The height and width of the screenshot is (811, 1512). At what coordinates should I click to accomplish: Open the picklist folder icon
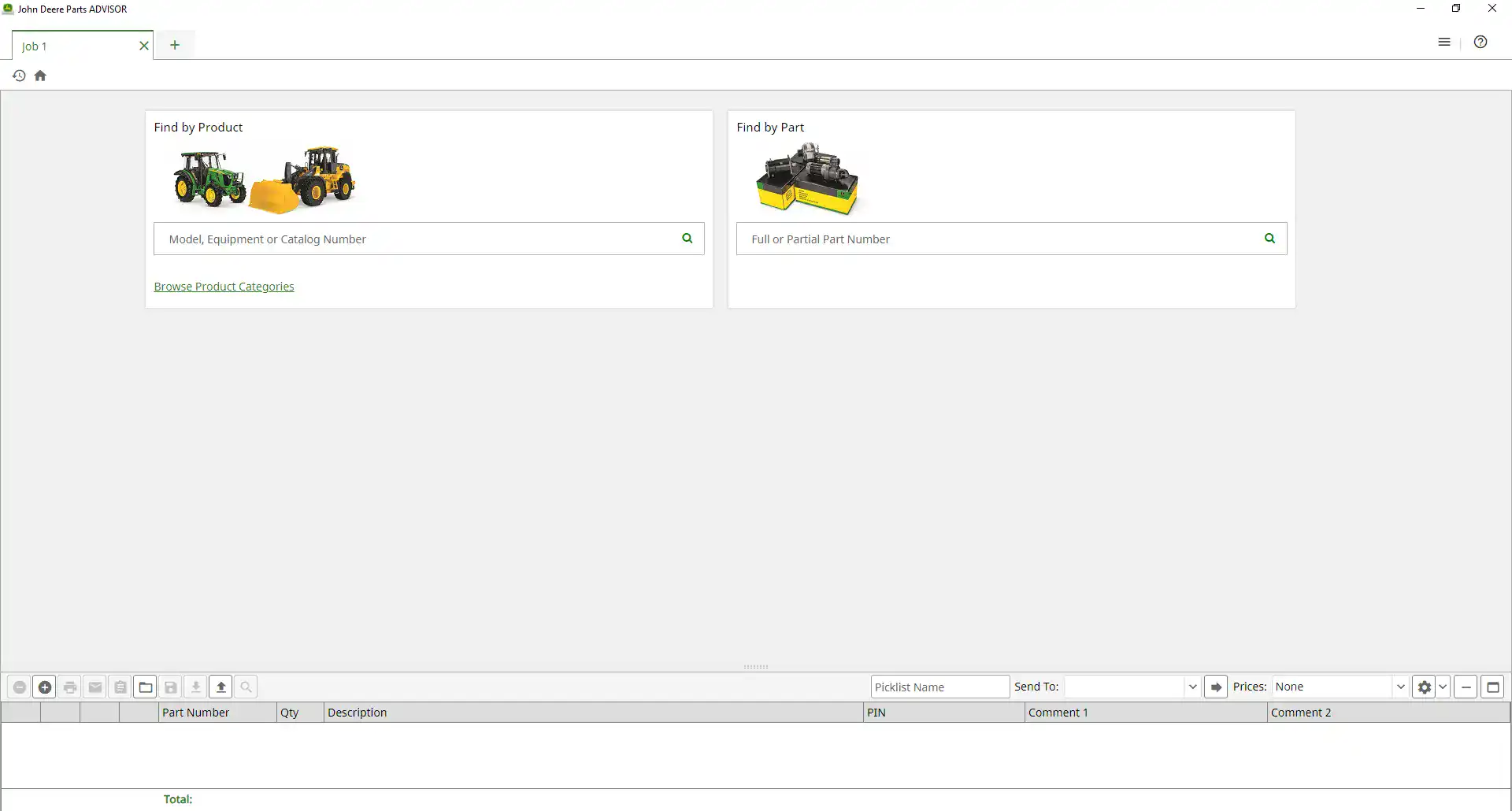[146, 687]
